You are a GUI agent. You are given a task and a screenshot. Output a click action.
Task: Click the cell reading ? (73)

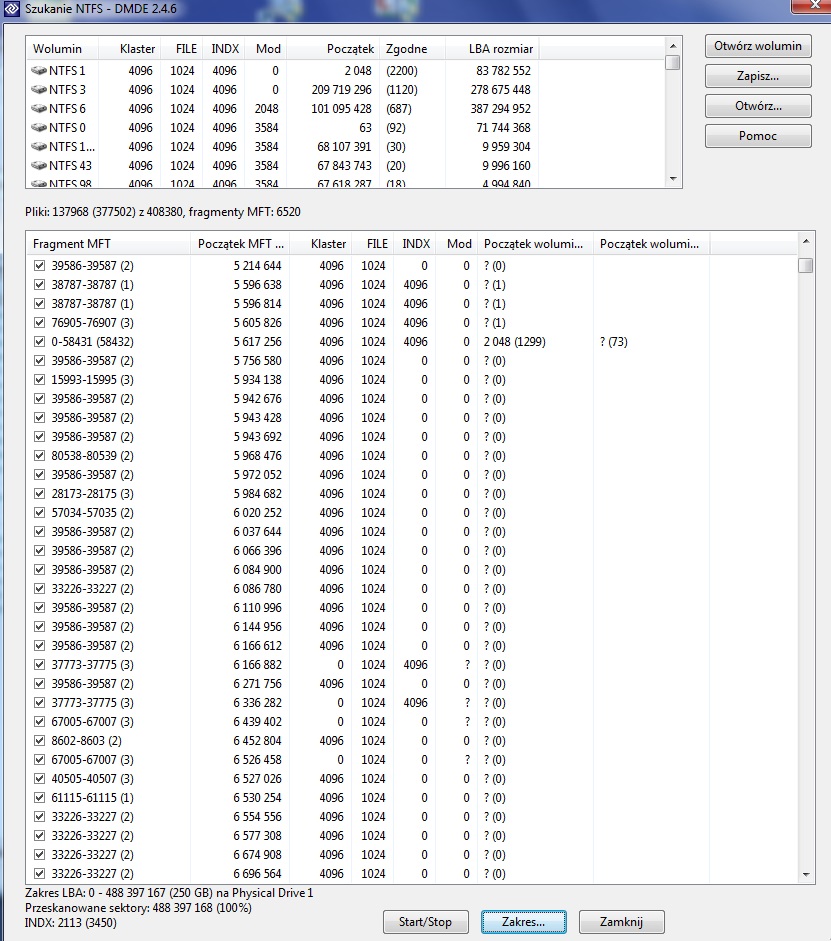coord(613,341)
